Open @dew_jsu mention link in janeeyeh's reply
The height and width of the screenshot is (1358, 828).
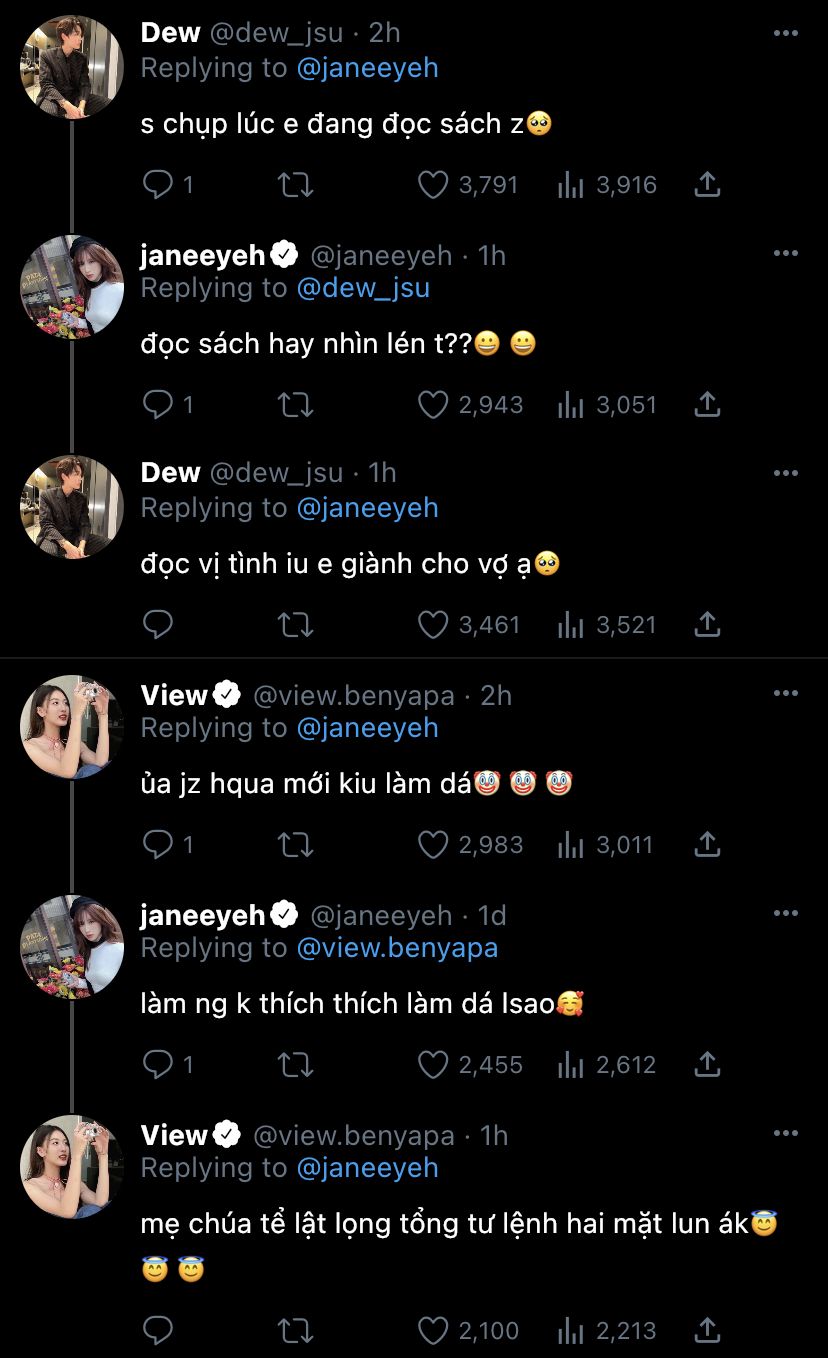363,288
